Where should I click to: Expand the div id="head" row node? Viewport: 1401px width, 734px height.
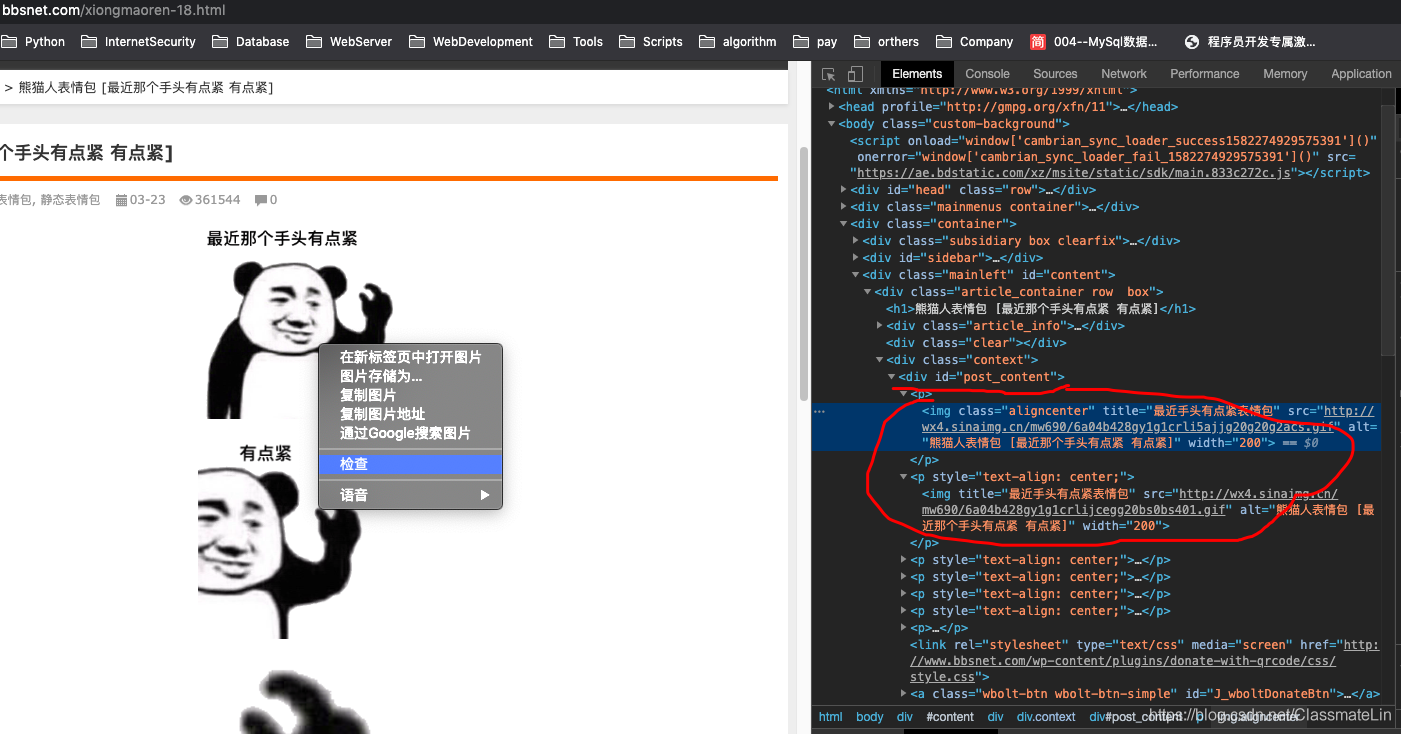844,190
